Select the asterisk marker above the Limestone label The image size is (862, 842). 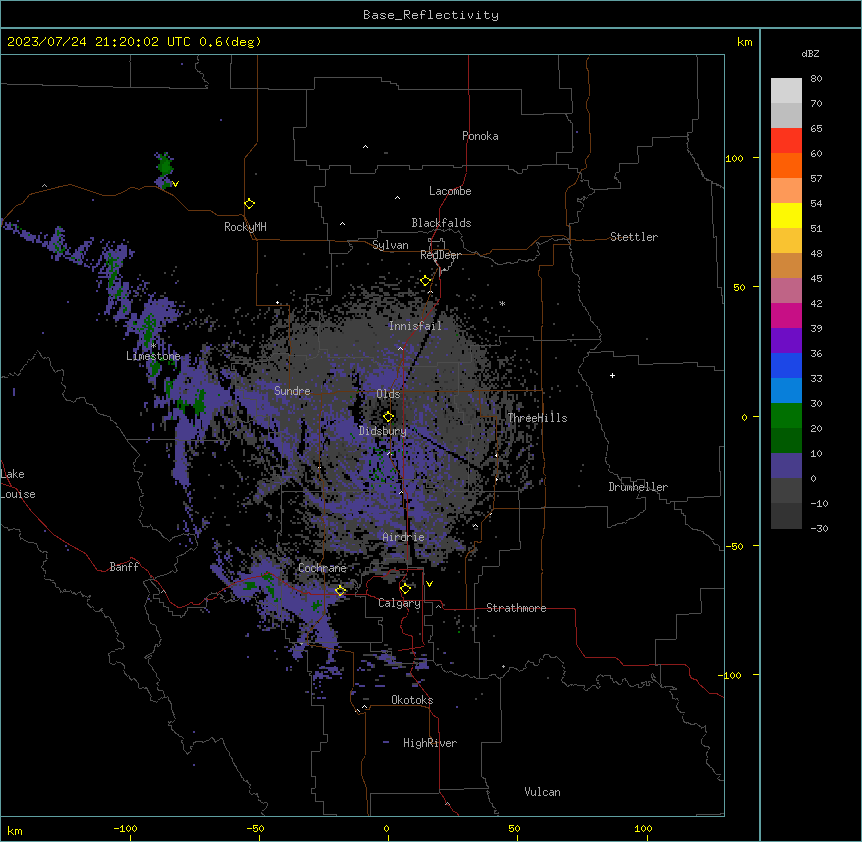pyautogui.click(x=154, y=346)
